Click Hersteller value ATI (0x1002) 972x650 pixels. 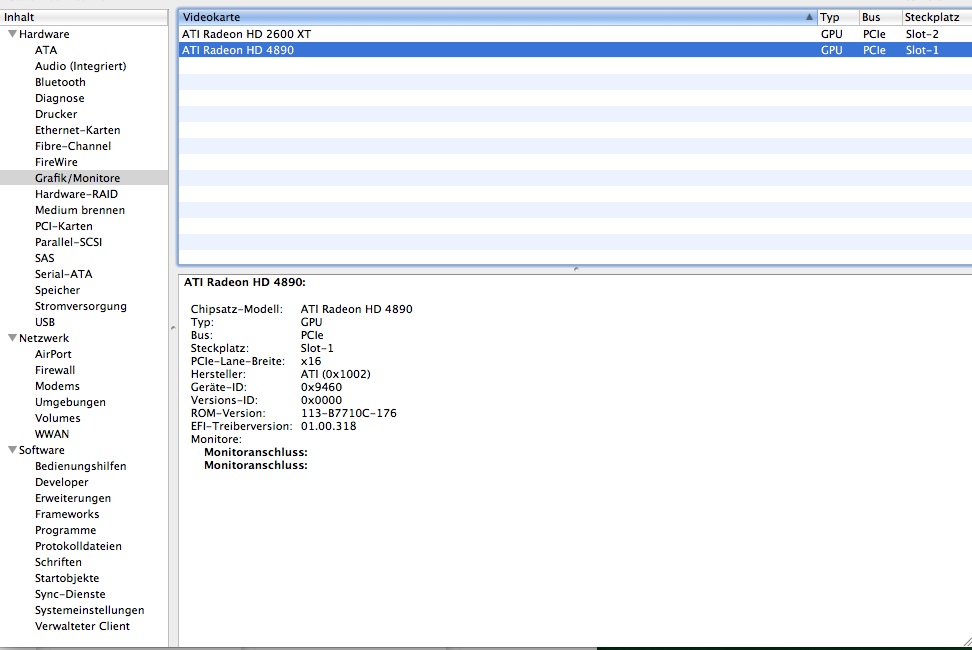tap(335, 374)
